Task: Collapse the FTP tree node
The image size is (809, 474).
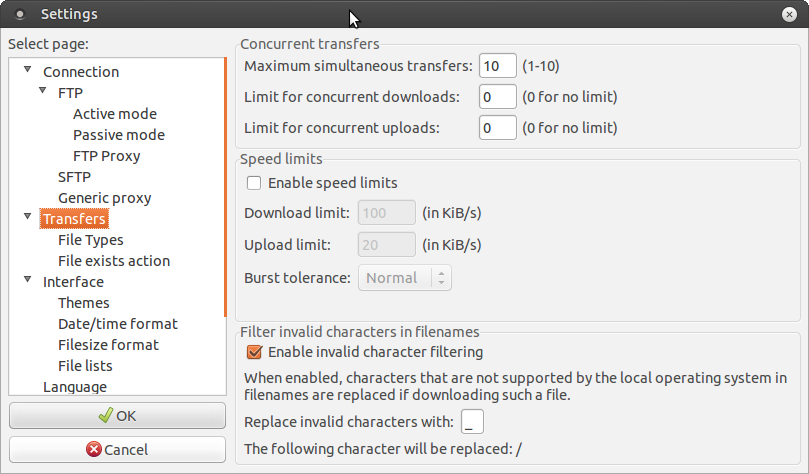Action: click(x=42, y=93)
